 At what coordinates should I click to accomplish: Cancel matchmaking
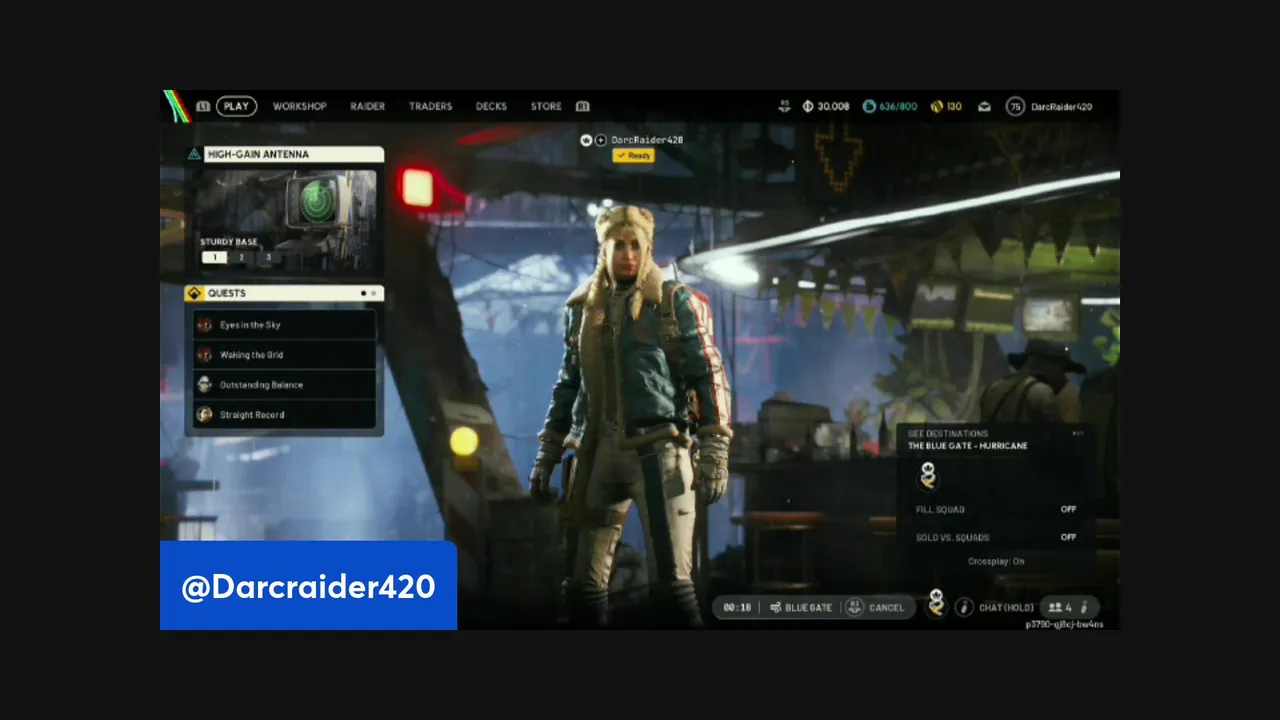886,608
